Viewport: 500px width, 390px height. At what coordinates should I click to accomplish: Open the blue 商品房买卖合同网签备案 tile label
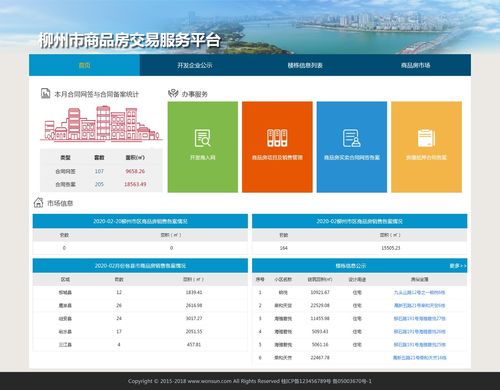(352, 157)
